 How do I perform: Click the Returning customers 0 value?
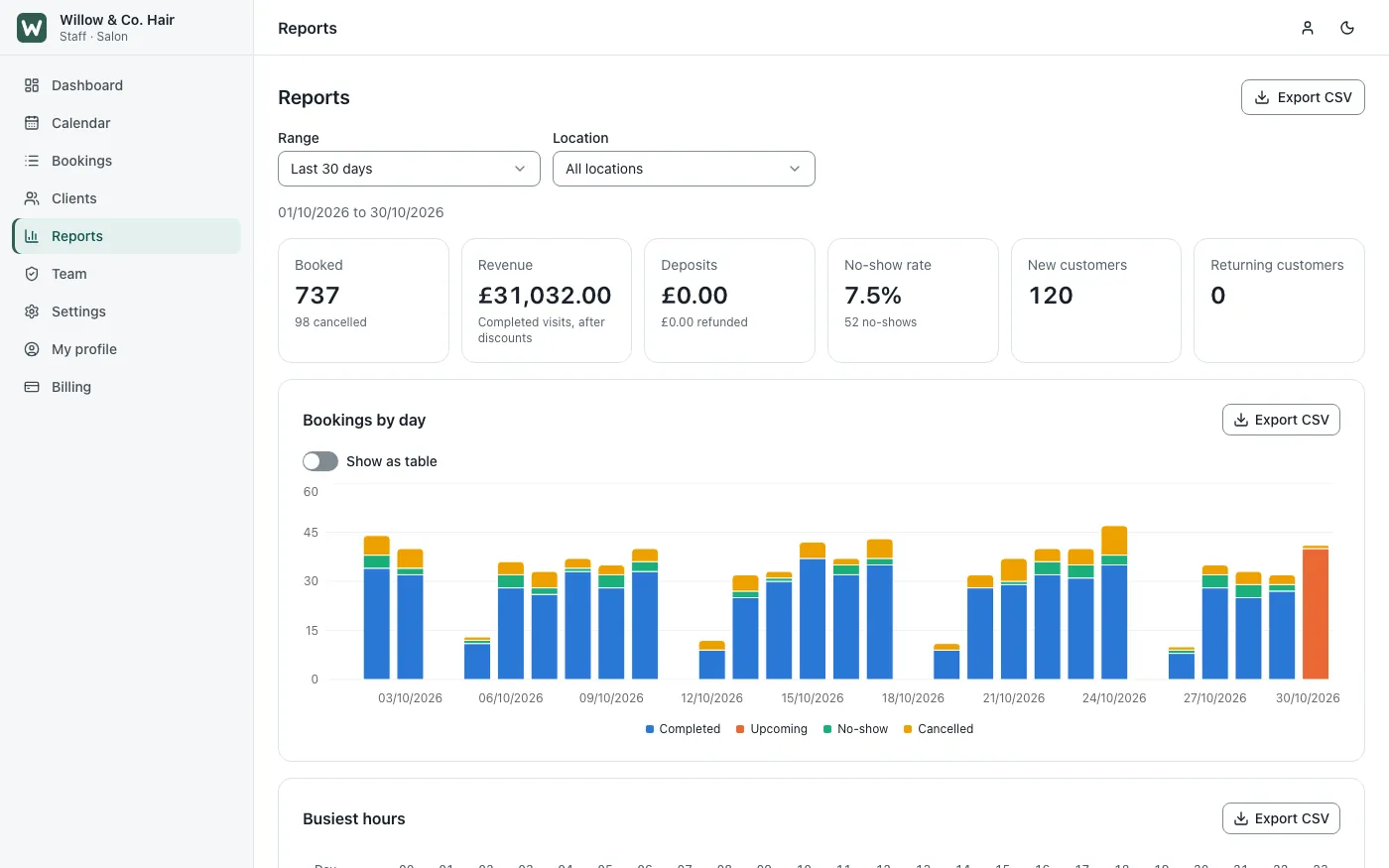click(1218, 296)
